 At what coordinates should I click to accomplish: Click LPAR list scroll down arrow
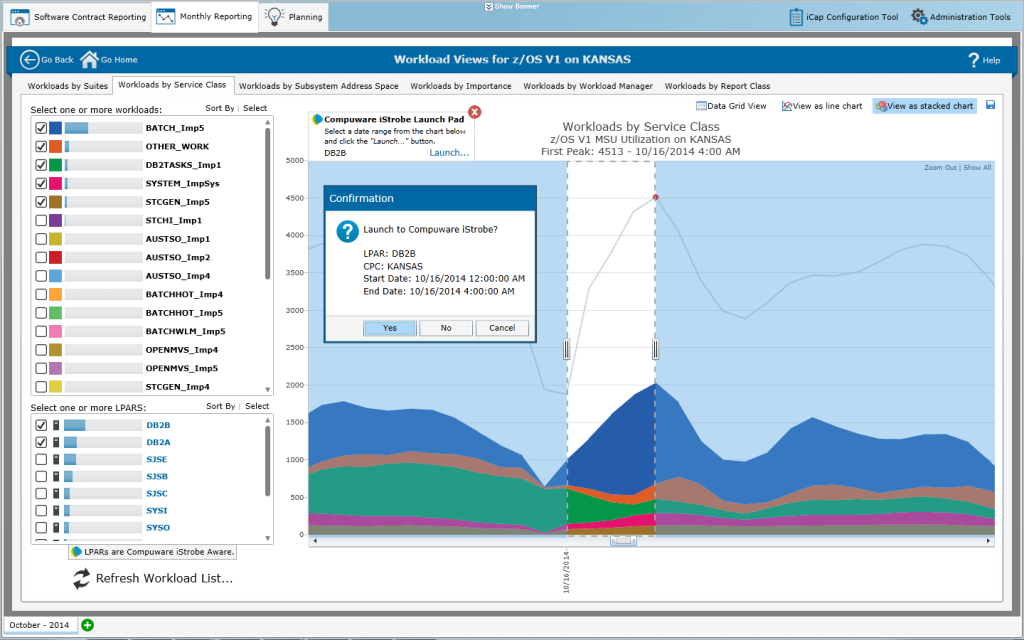click(268, 538)
